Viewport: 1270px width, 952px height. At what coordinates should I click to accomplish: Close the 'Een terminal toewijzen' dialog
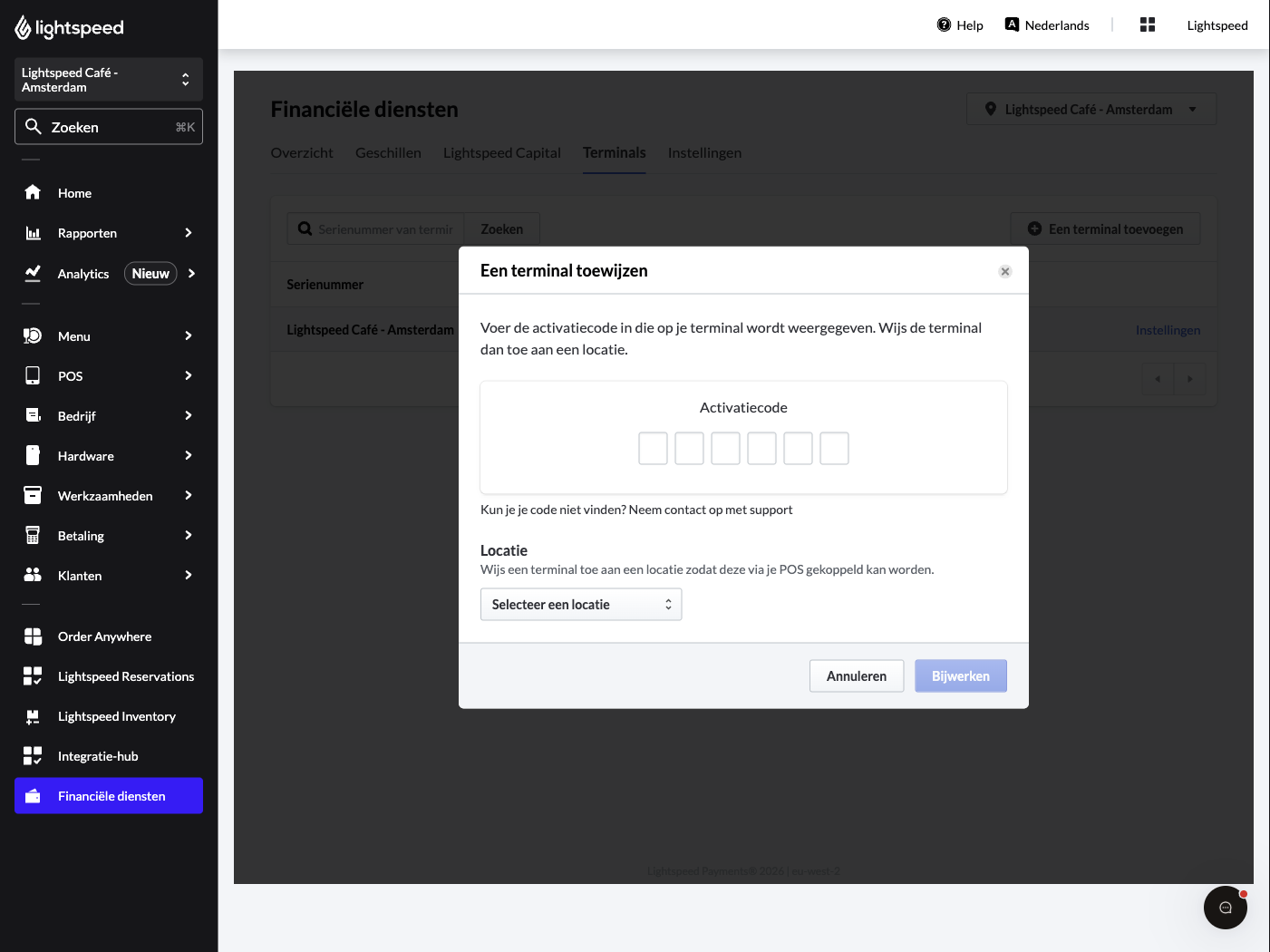pyautogui.click(x=1005, y=271)
